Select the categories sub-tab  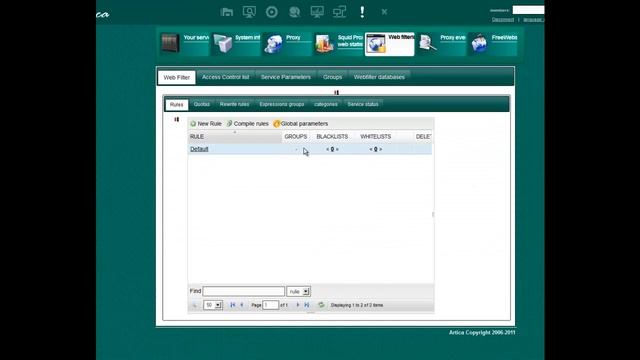pos(326,104)
